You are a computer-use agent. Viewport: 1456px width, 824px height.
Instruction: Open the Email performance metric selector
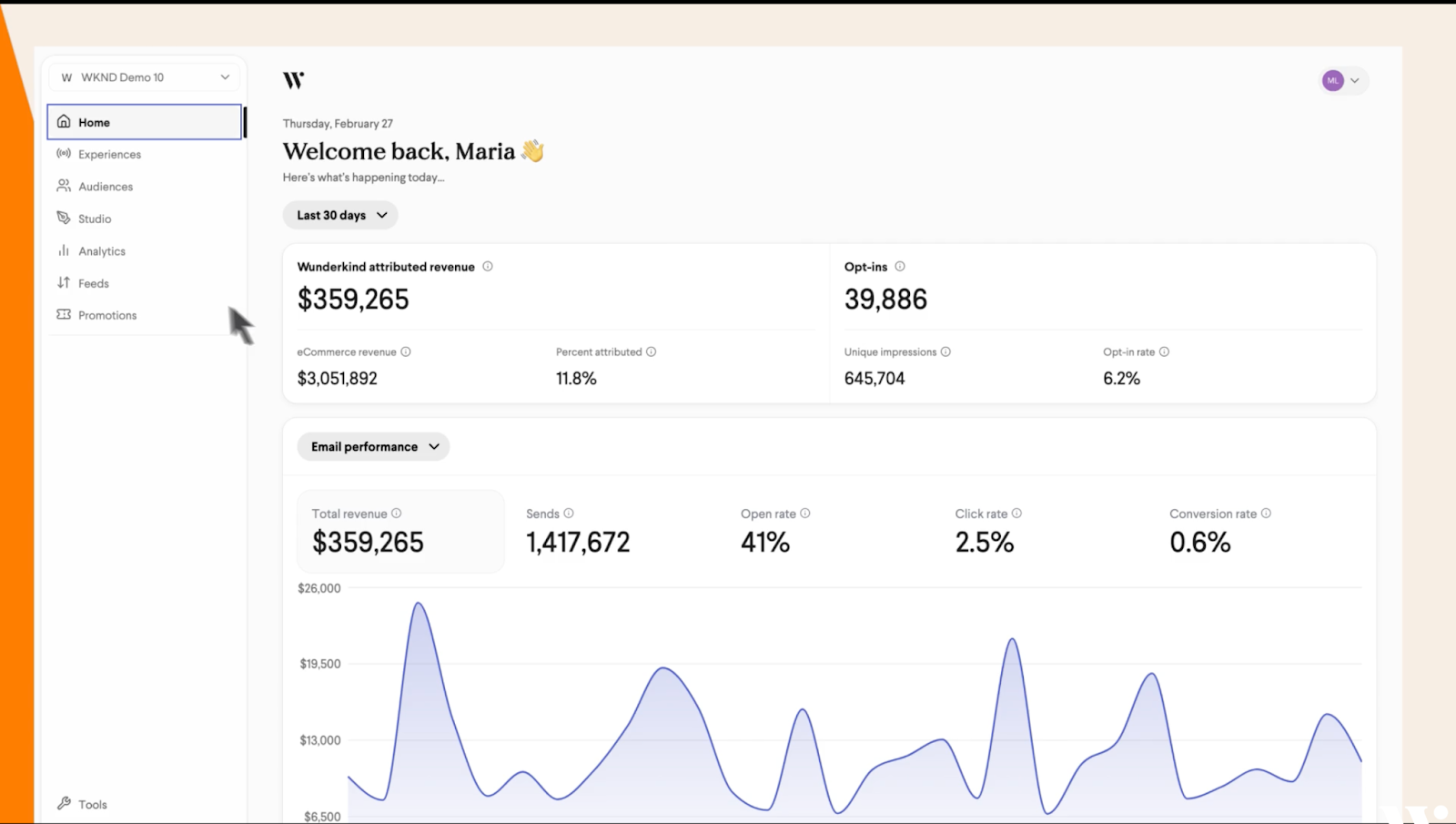point(372,446)
